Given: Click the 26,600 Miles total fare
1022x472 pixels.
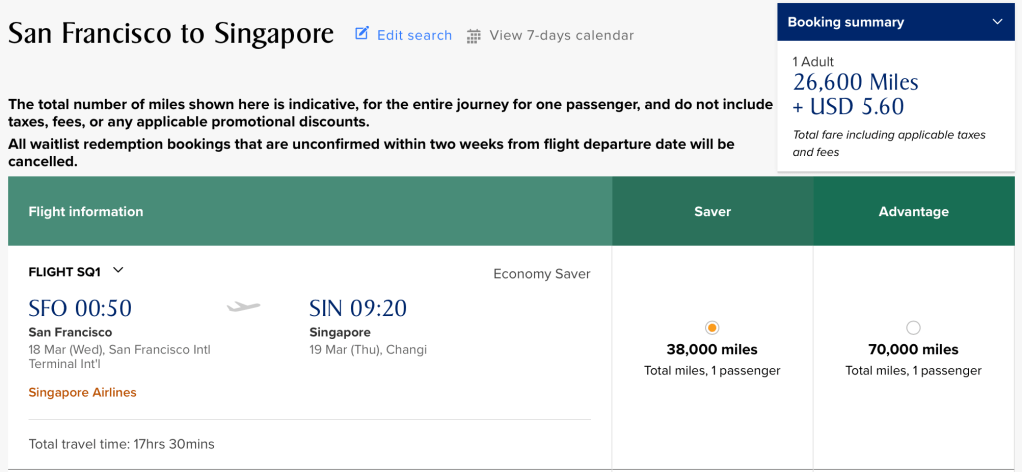Looking at the screenshot, I should (x=855, y=83).
